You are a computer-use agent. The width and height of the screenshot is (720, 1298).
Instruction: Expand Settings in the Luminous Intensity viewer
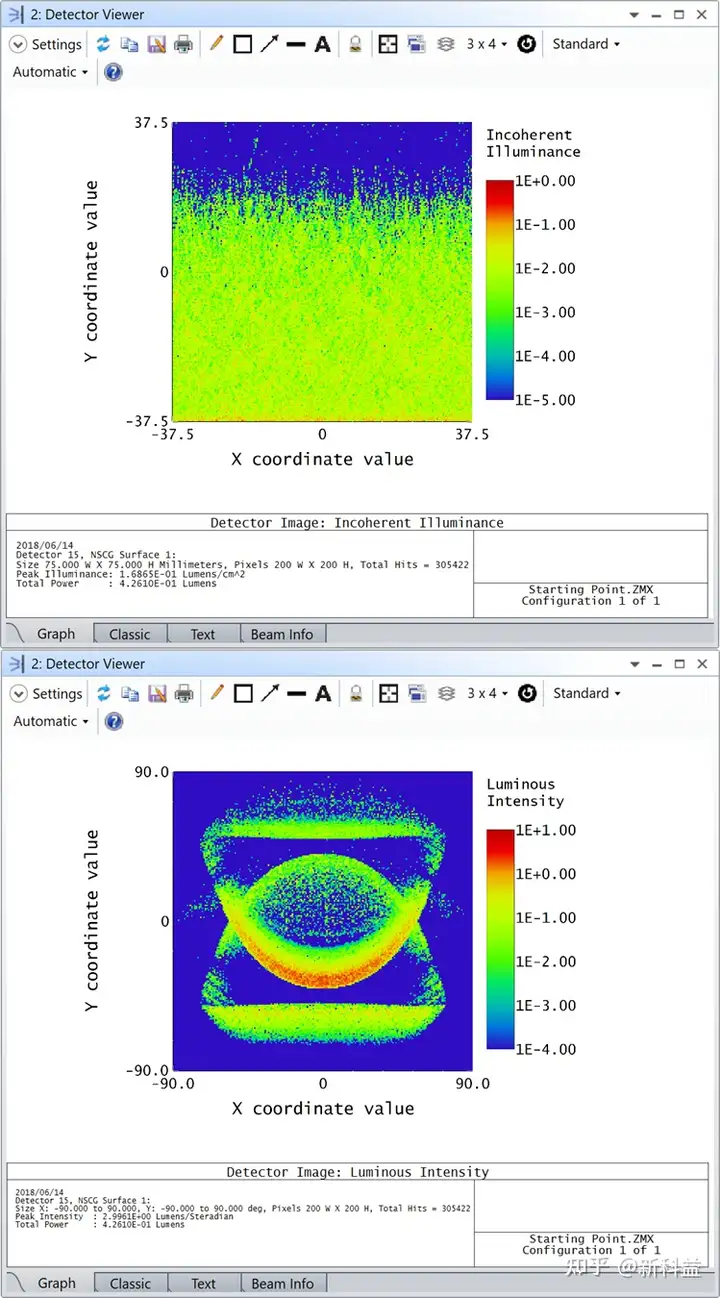(46, 693)
